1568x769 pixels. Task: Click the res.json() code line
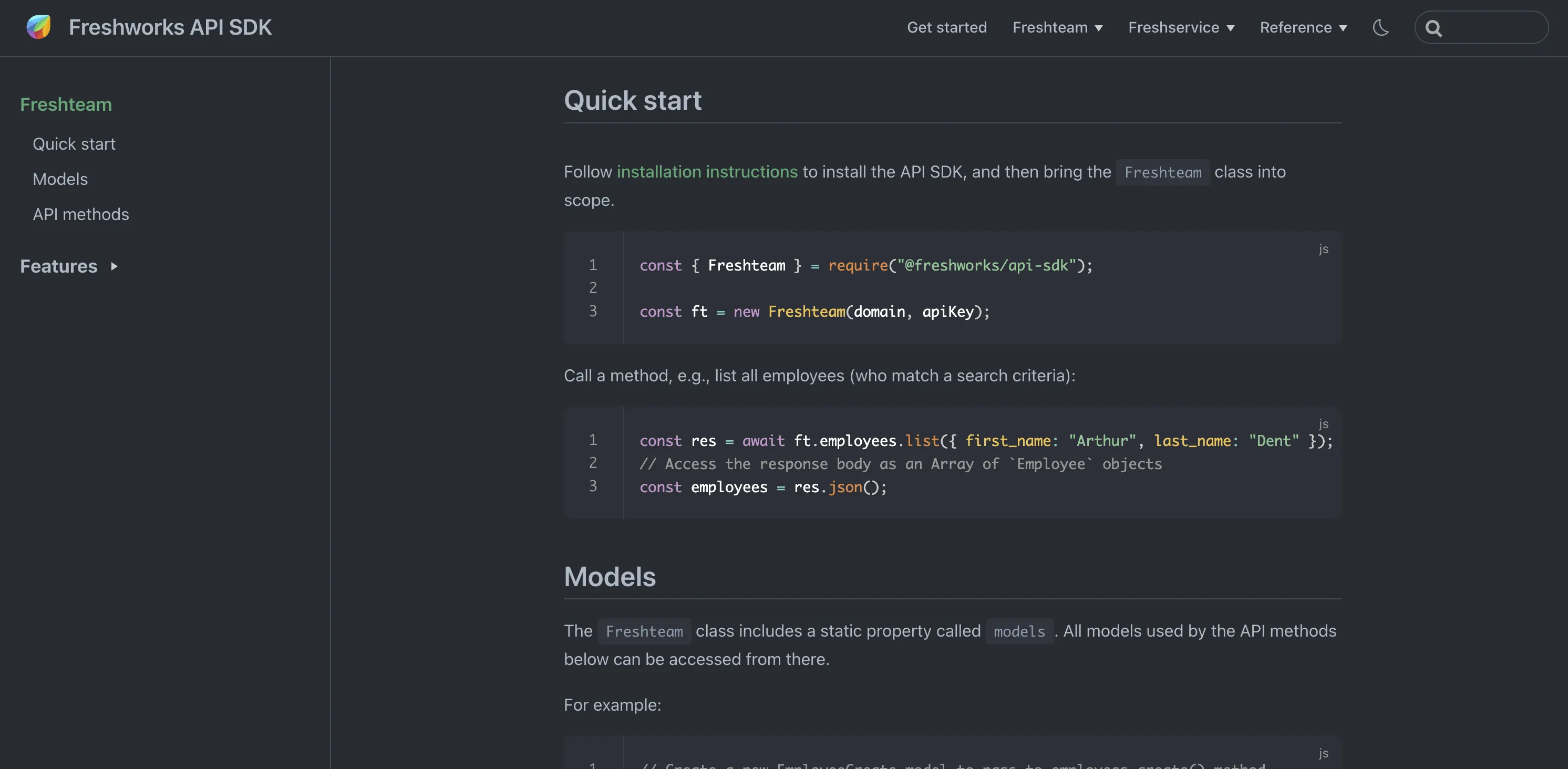coord(762,487)
